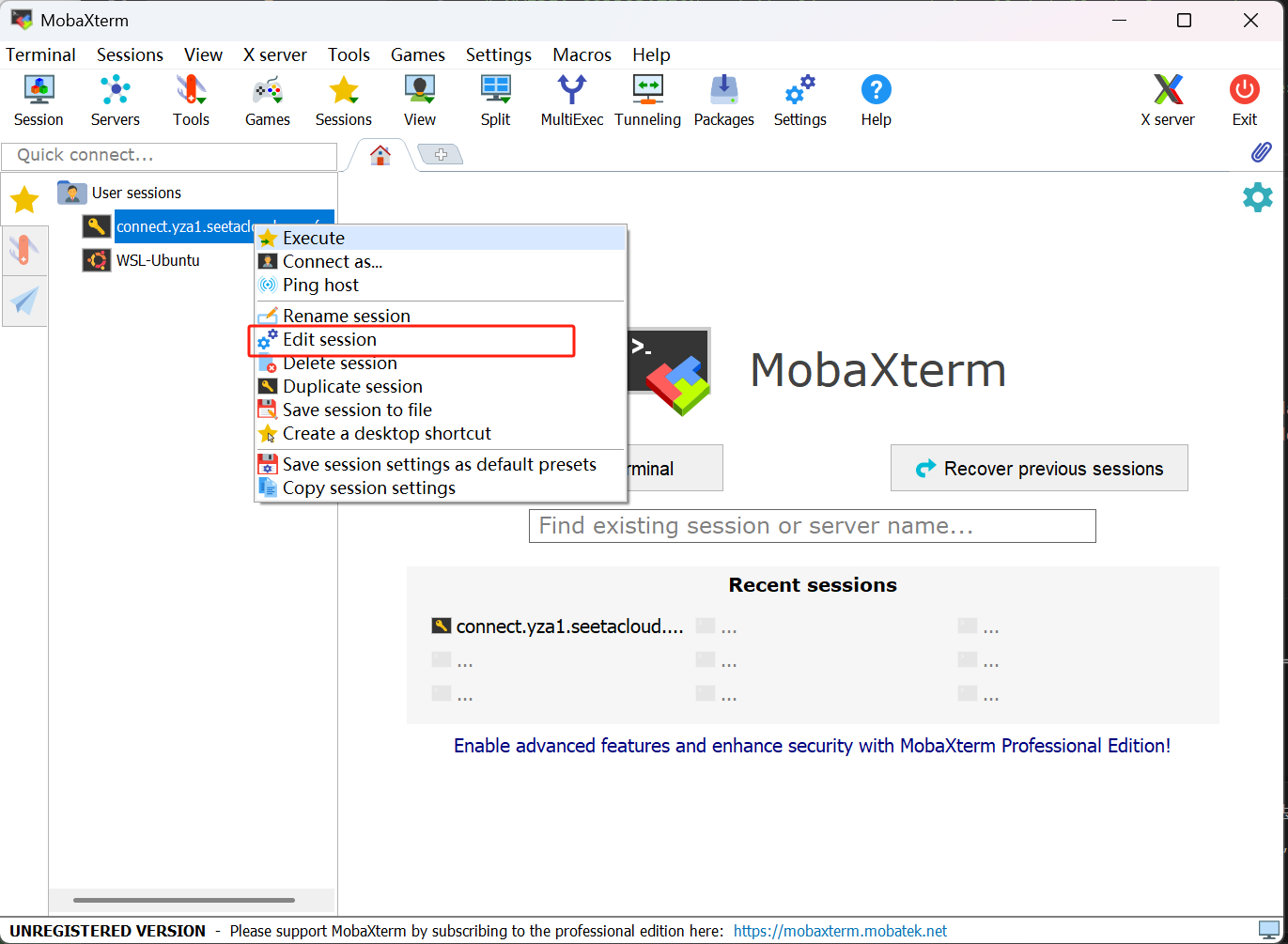Click the X server toolbar icon
The image size is (1288, 944).
(1168, 101)
